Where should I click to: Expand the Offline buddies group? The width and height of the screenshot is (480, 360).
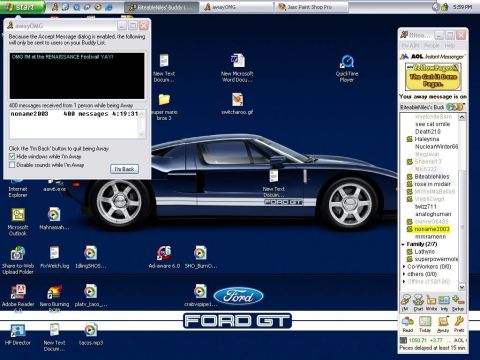pos(404,282)
